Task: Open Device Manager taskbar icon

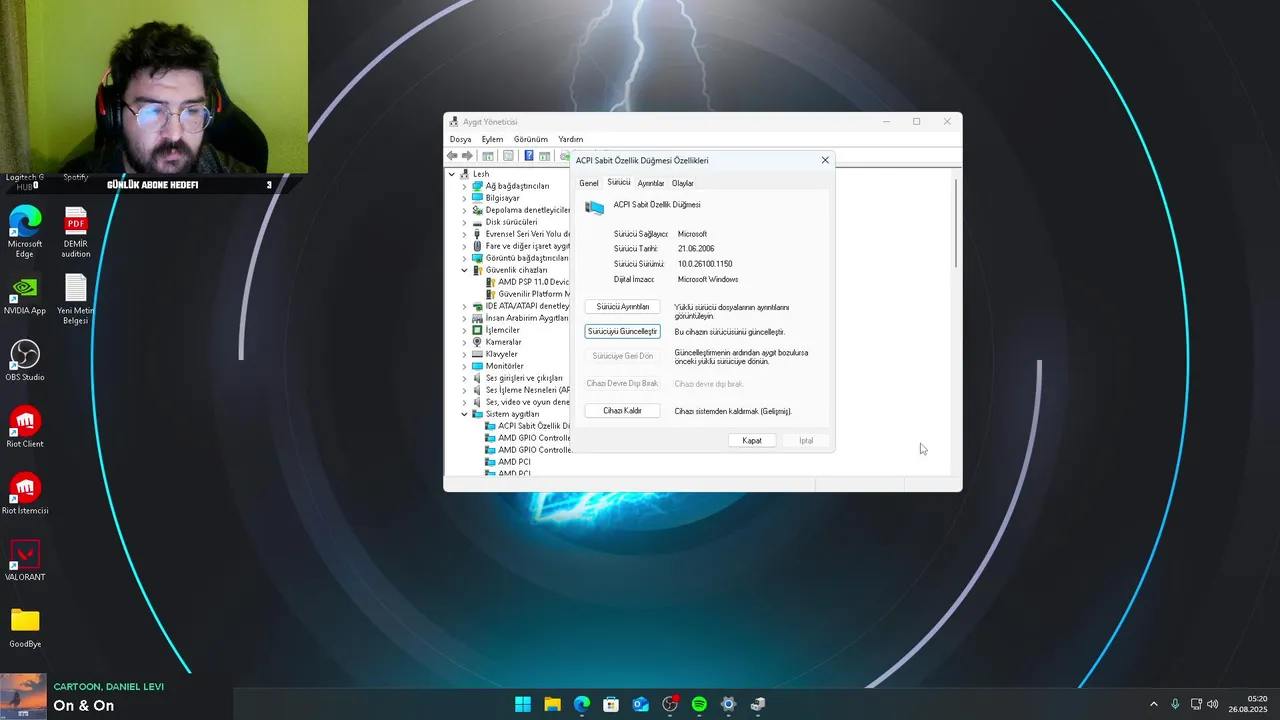Action: [758, 704]
